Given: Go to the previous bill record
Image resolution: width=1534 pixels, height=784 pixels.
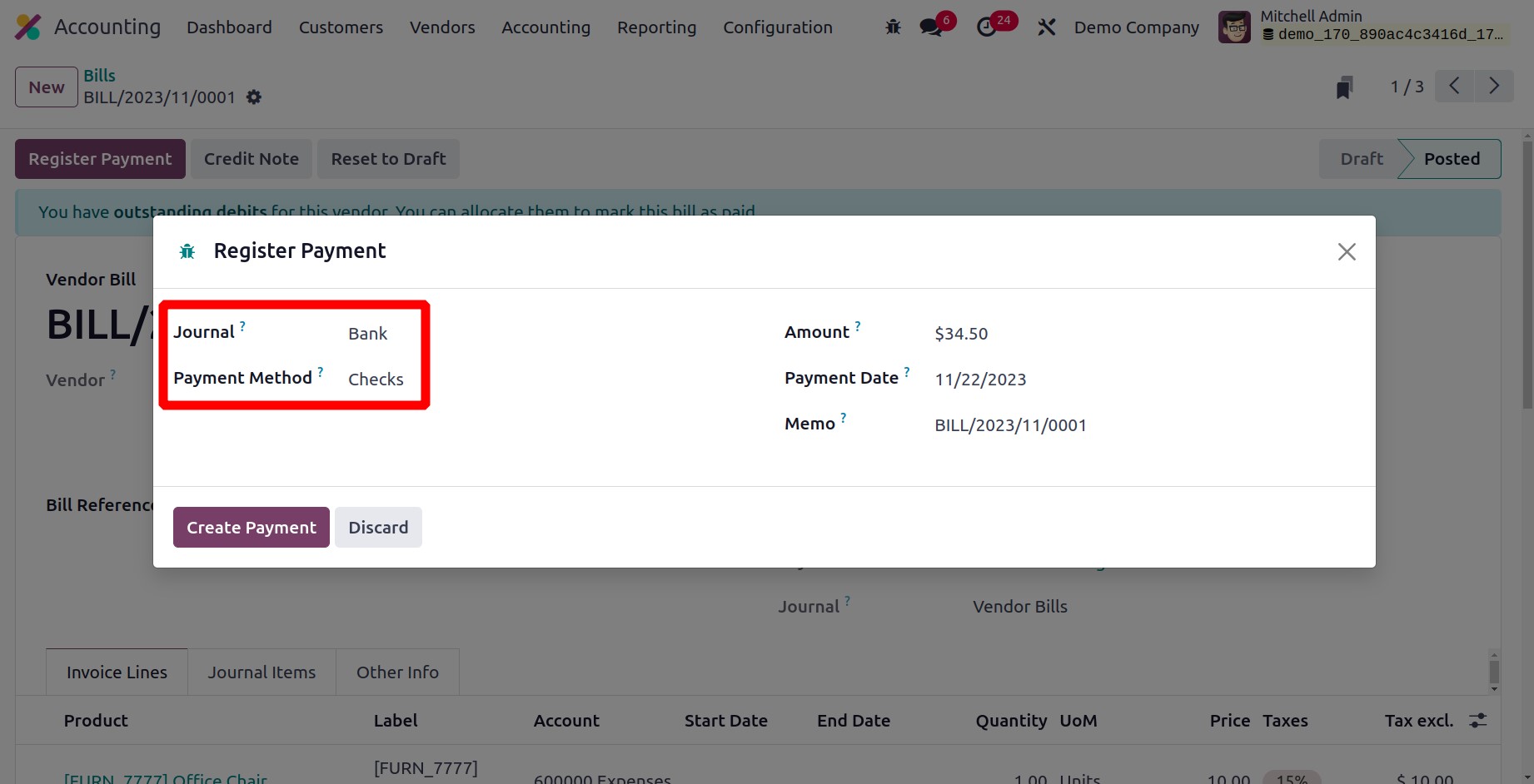Looking at the screenshot, I should pyautogui.click(x=1454, y=86).
